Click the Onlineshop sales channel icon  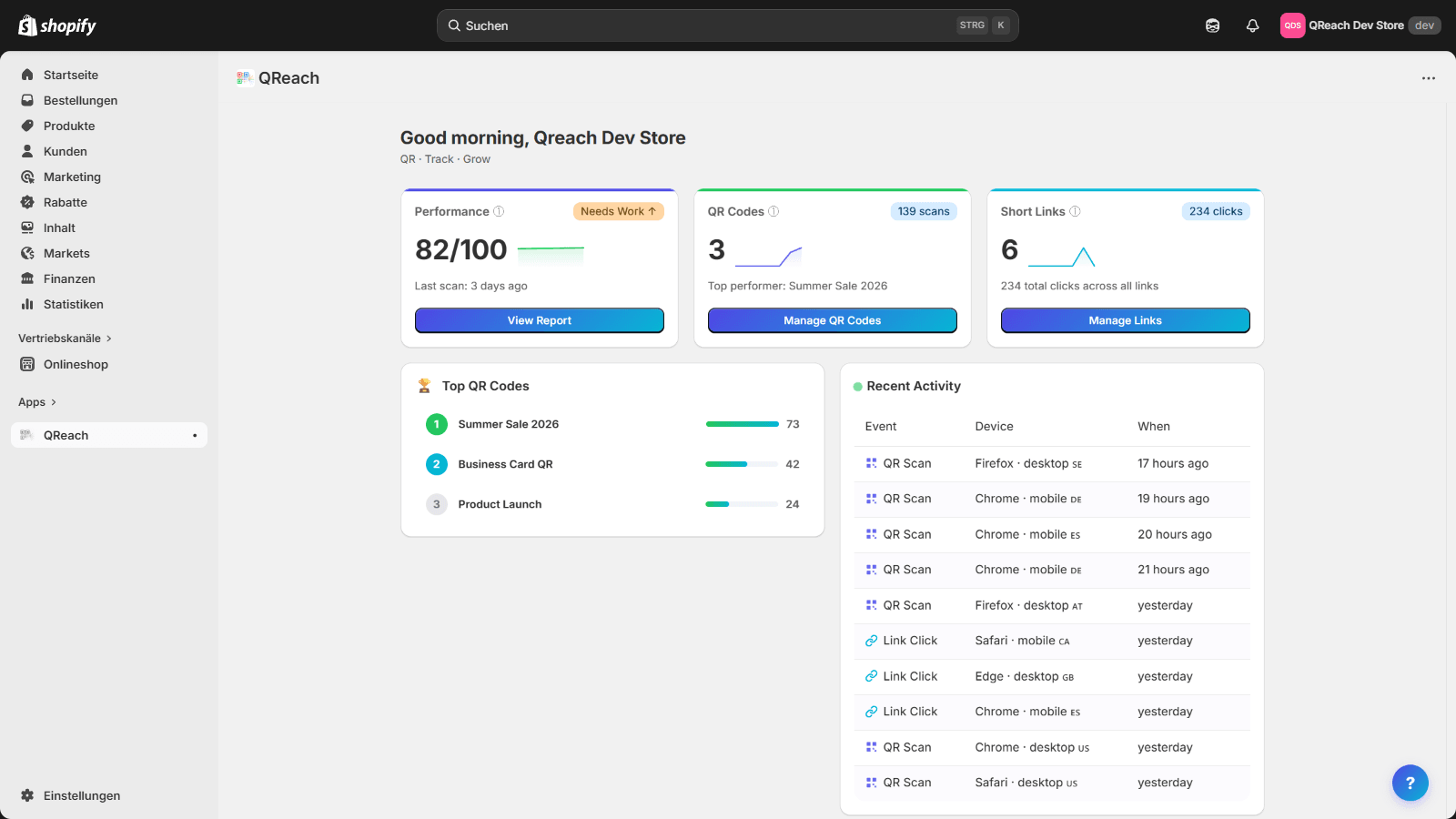point(28,364)
